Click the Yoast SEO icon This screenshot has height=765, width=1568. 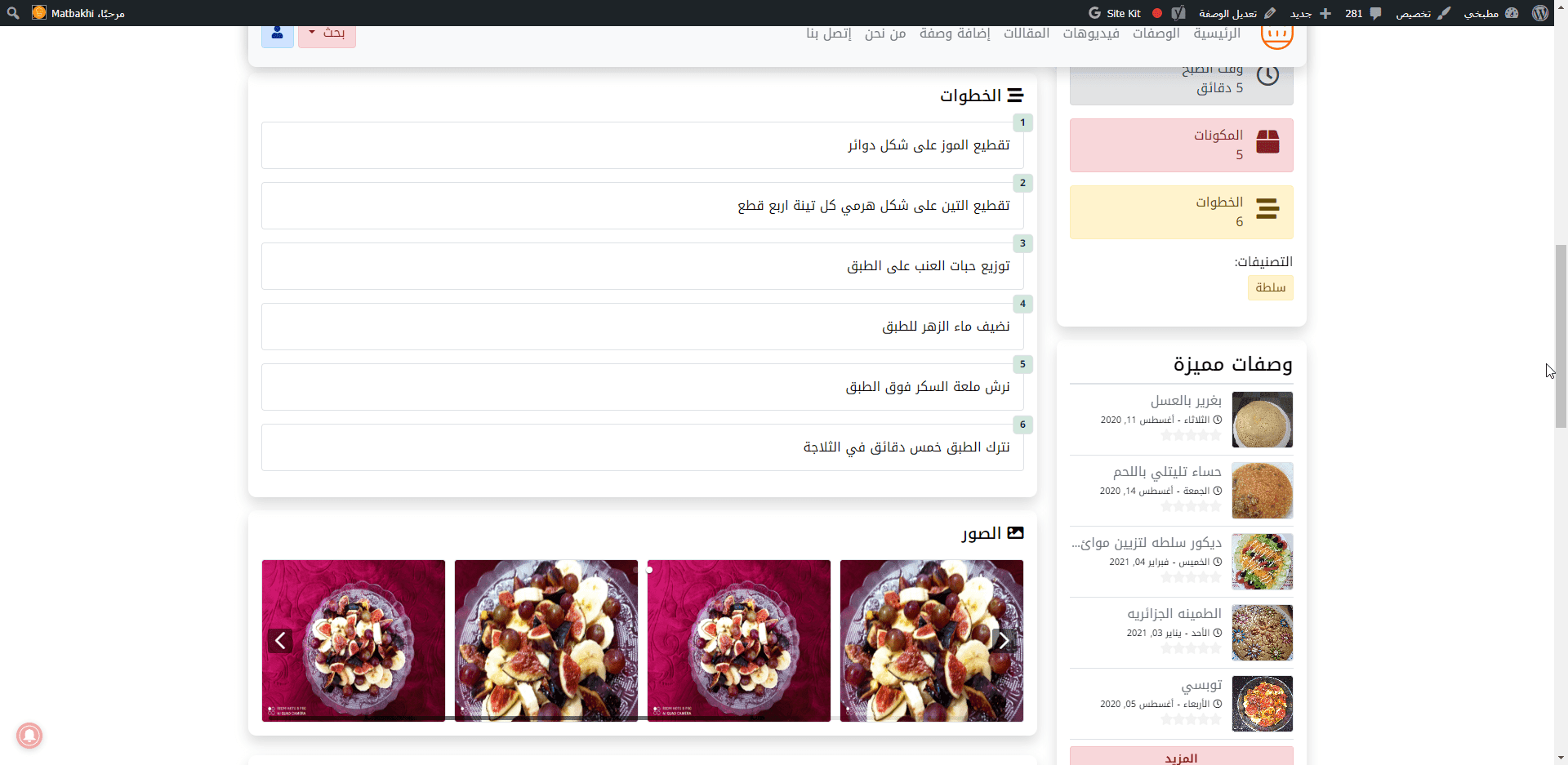tap(1178, 13)
